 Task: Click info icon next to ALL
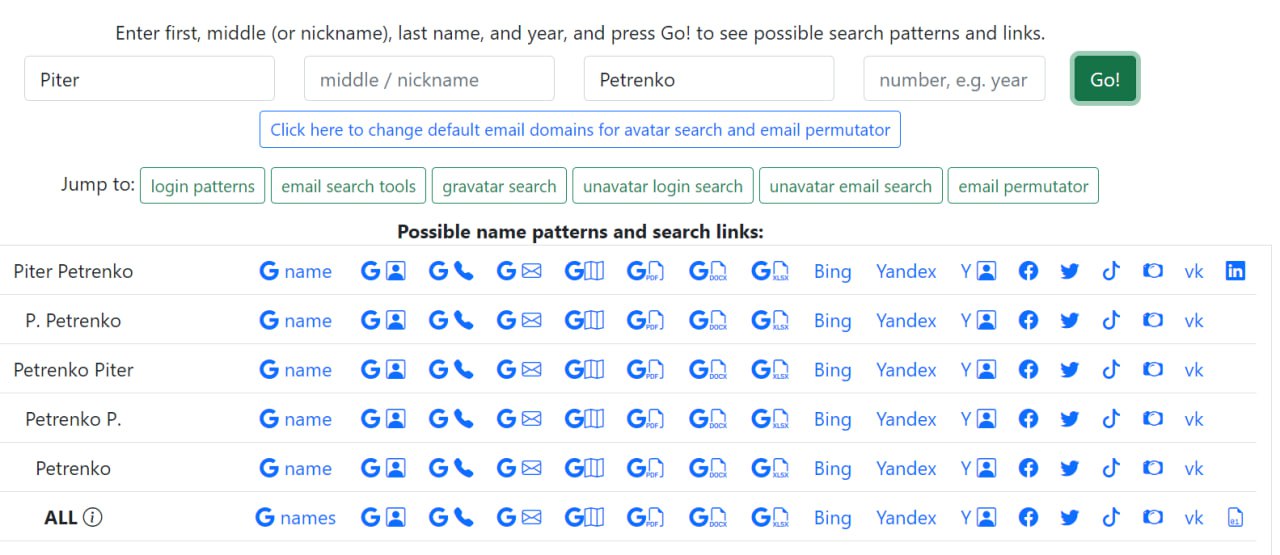(x=93, y=518)
